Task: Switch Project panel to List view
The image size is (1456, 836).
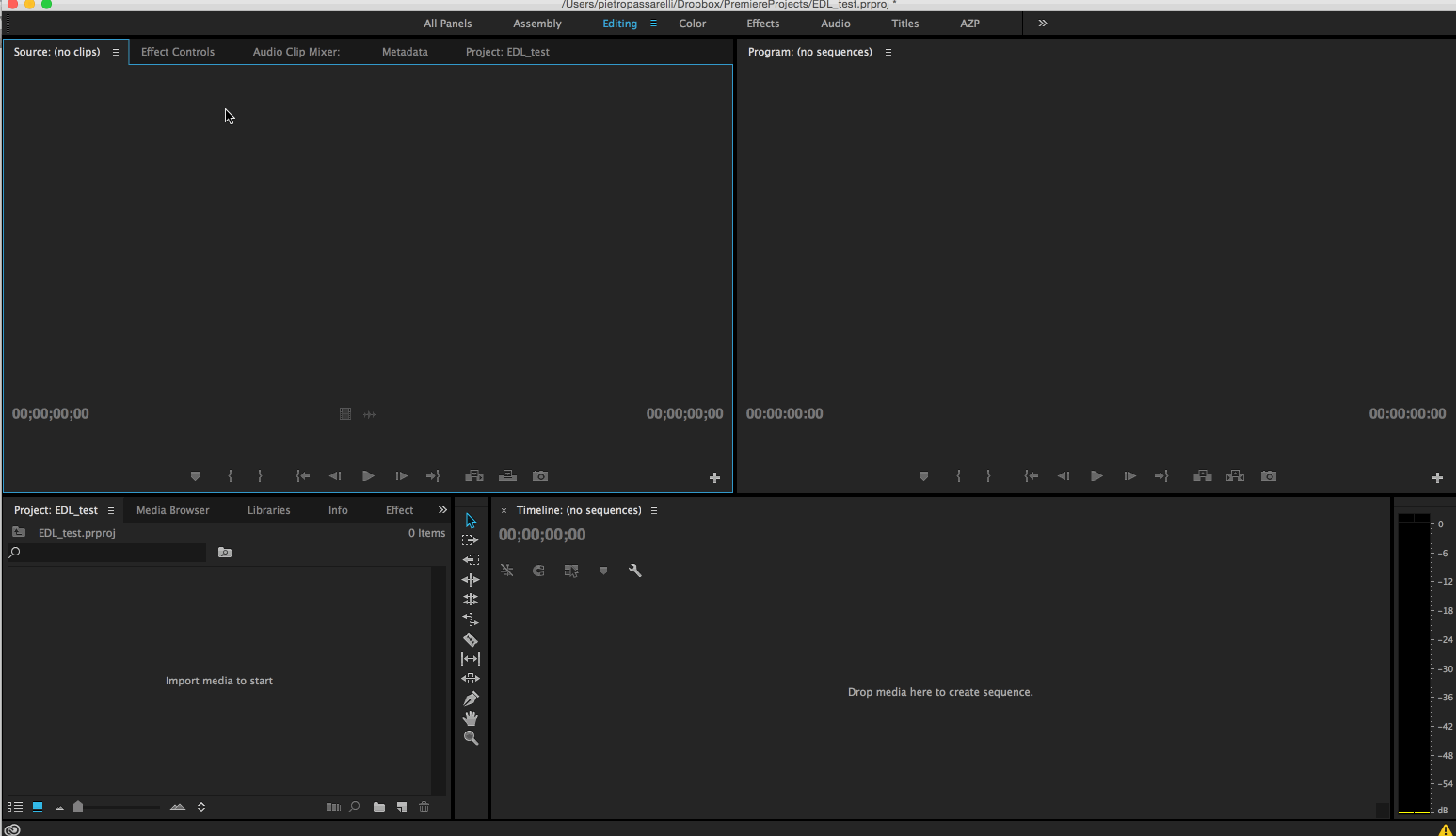Action: point(15,807)
